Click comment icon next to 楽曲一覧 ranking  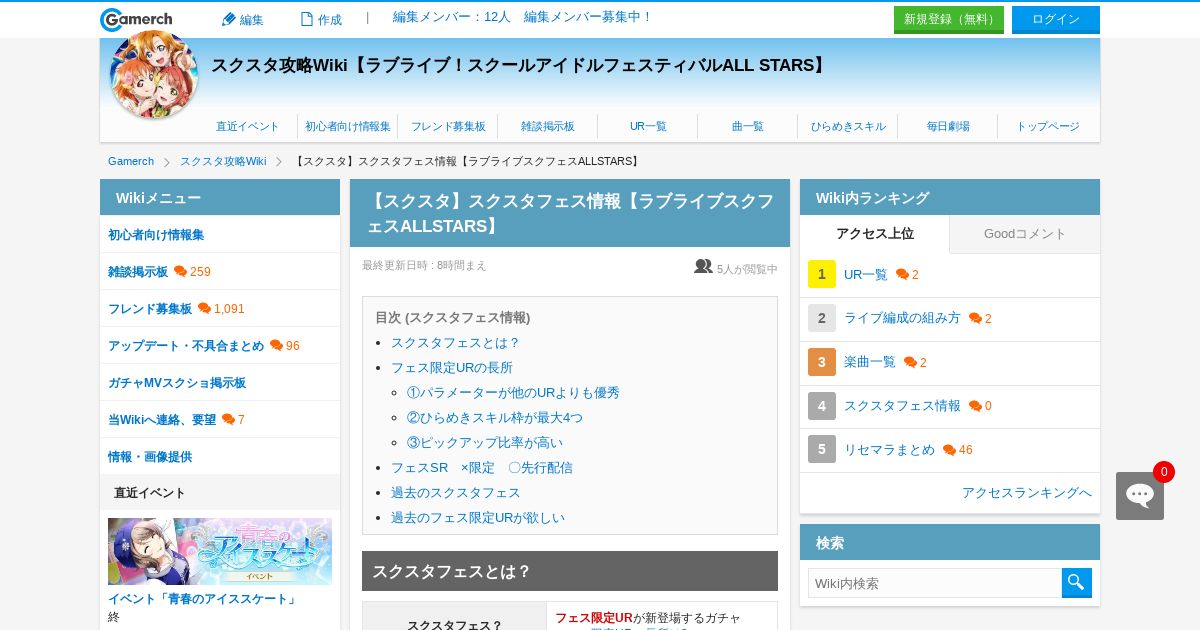pos(910,362)
